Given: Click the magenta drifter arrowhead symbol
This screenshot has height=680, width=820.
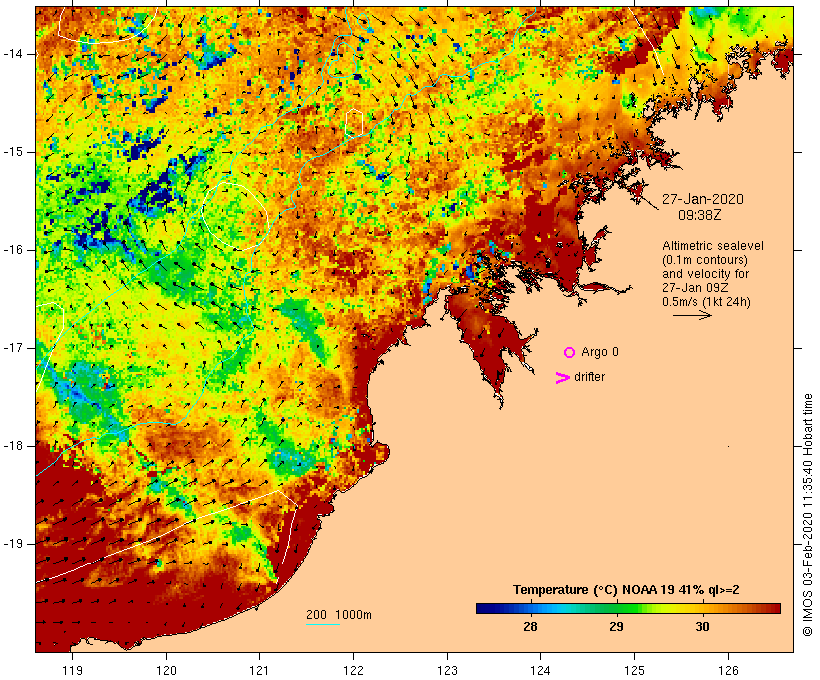Looking at the screenshot, I should point(563,378).
